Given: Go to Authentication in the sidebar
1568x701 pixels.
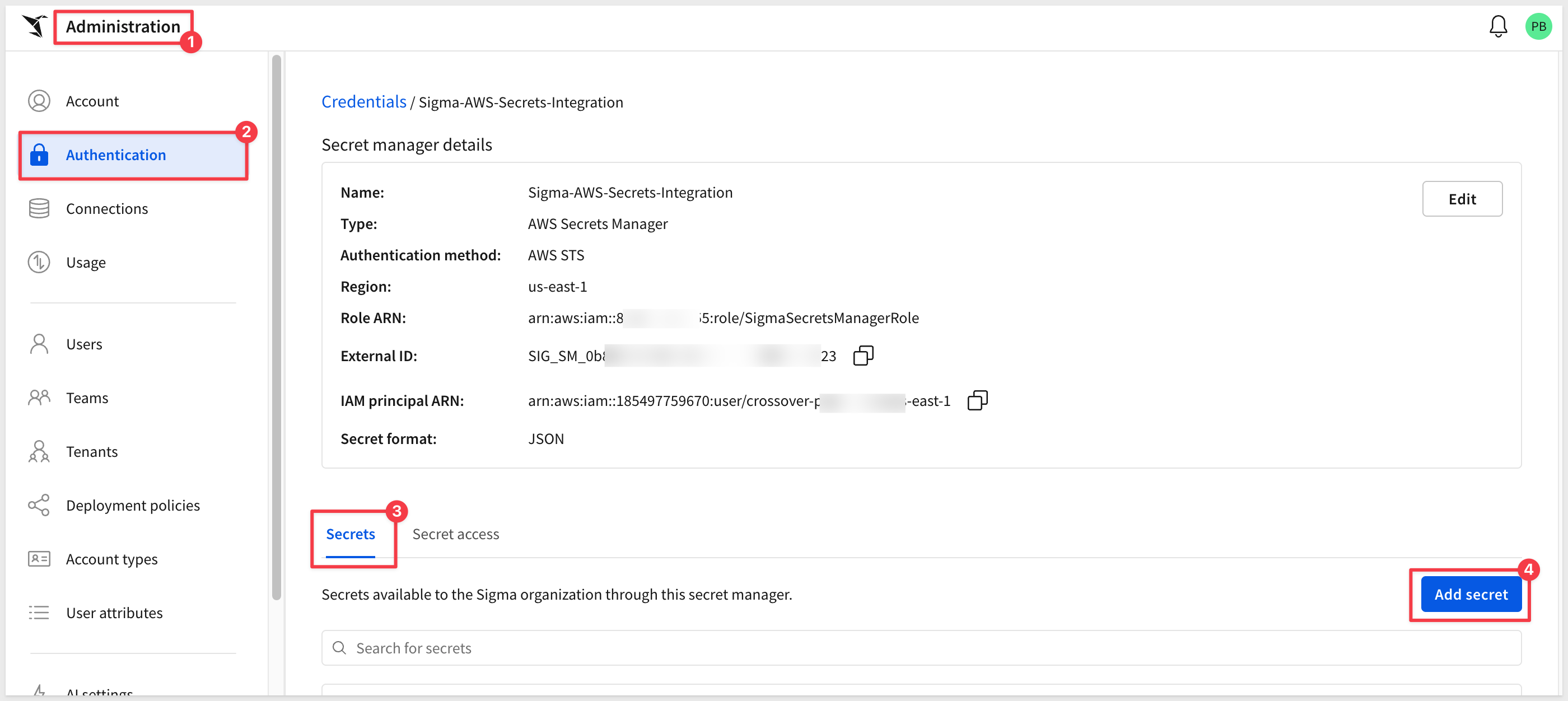Looking at the screenshot, I should [x=133, y=155].
